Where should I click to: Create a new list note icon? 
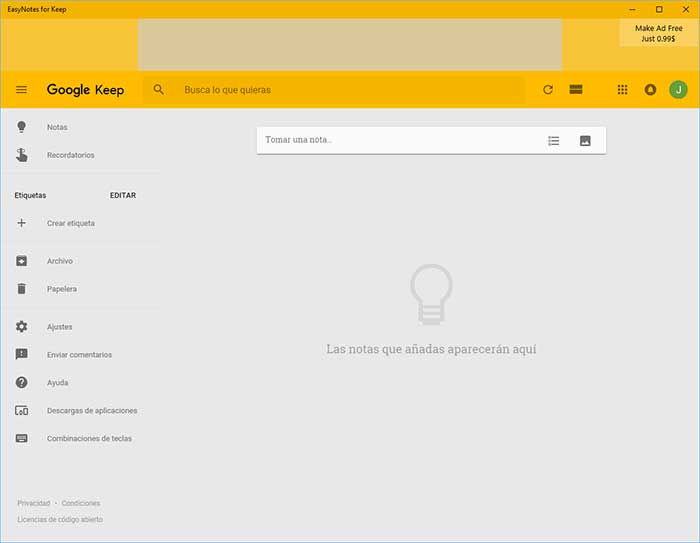[x=554, y=141]
